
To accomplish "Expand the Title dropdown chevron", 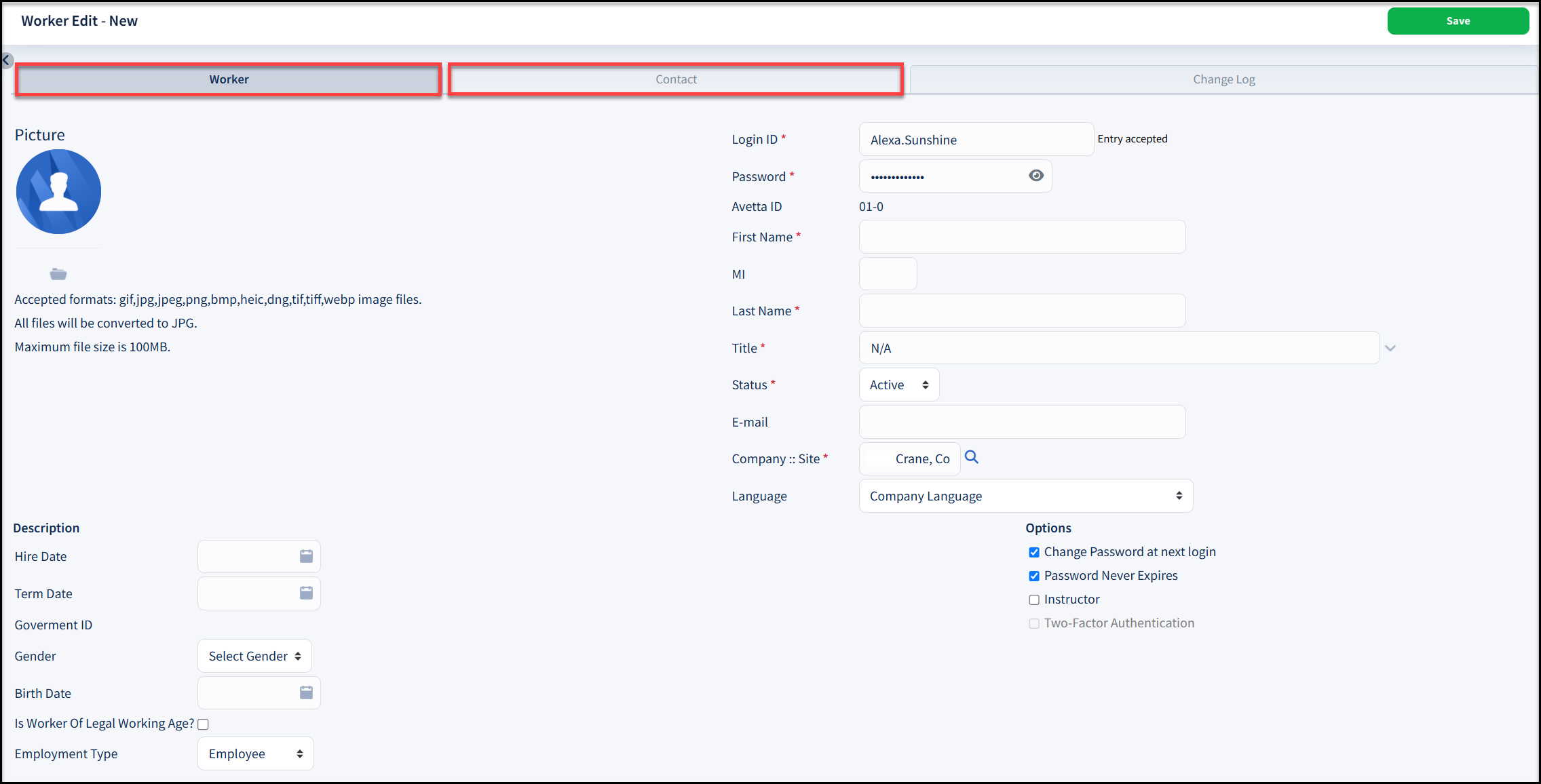I will tap(1390, 348).
